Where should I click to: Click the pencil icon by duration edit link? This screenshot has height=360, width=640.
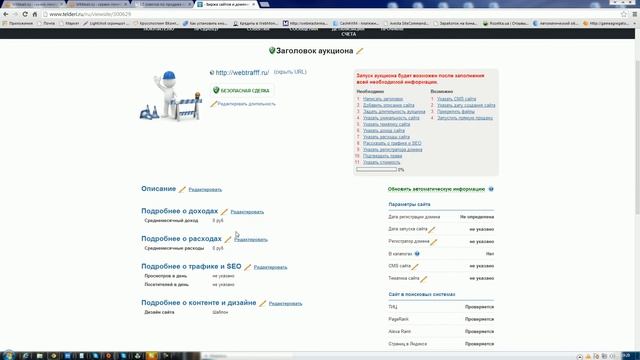(213, 104)
